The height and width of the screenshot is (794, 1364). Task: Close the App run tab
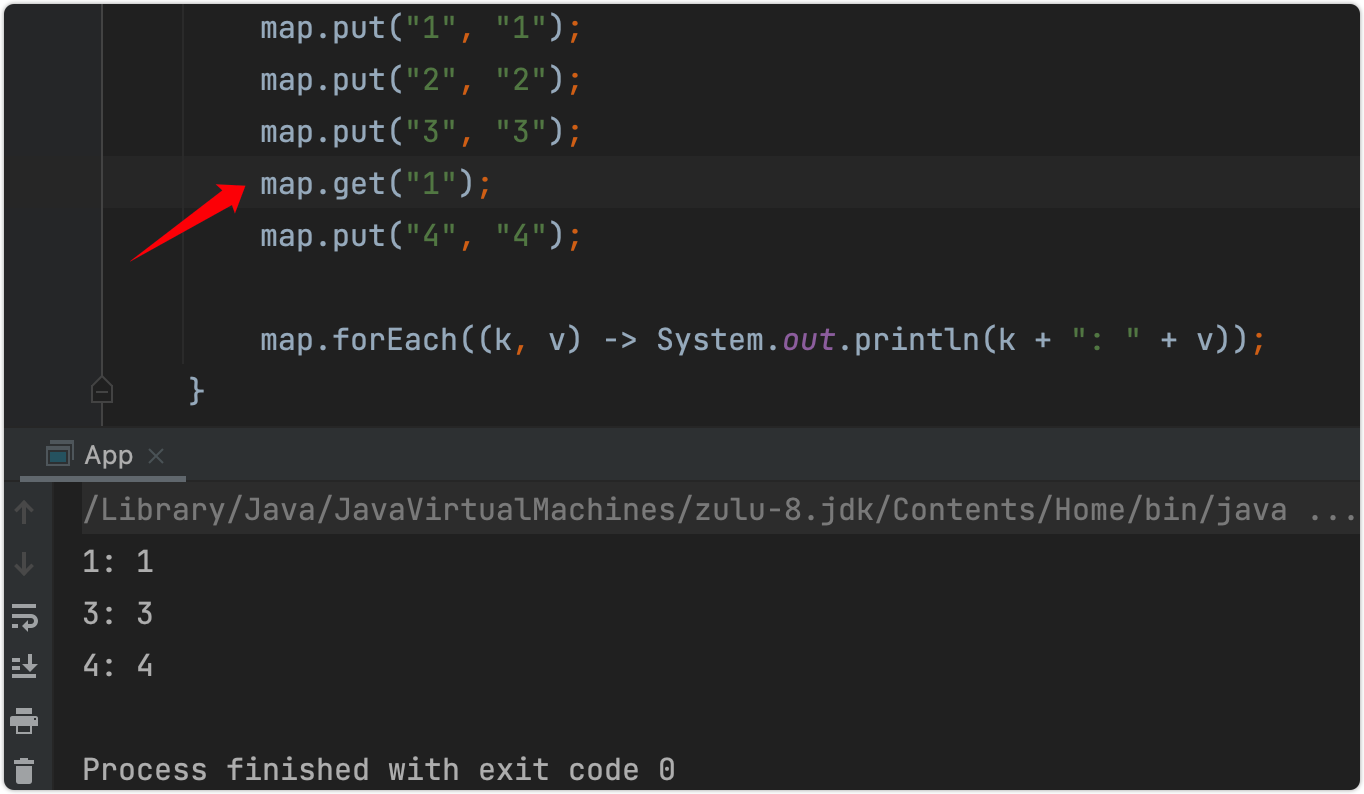(x=156, y=456)
